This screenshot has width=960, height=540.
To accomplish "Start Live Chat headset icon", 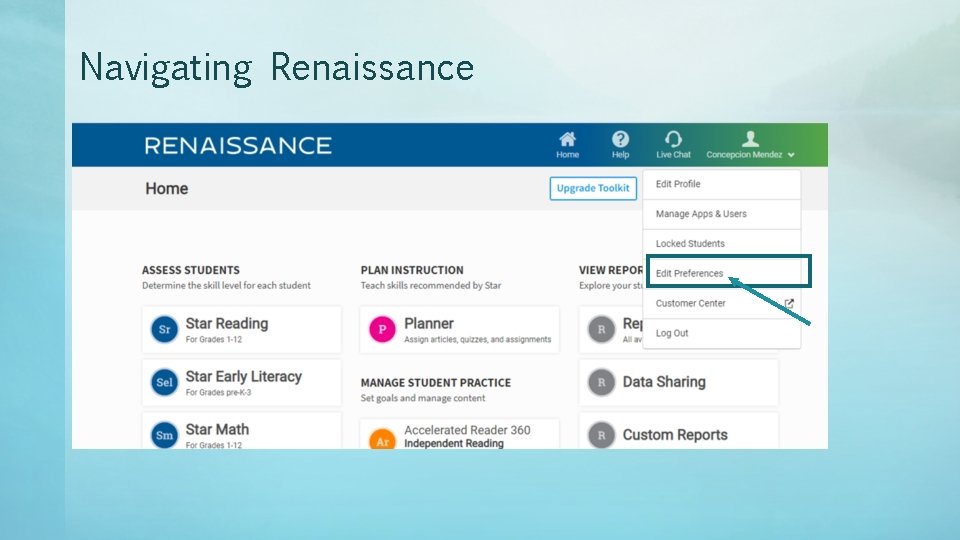I will (673, 139).
